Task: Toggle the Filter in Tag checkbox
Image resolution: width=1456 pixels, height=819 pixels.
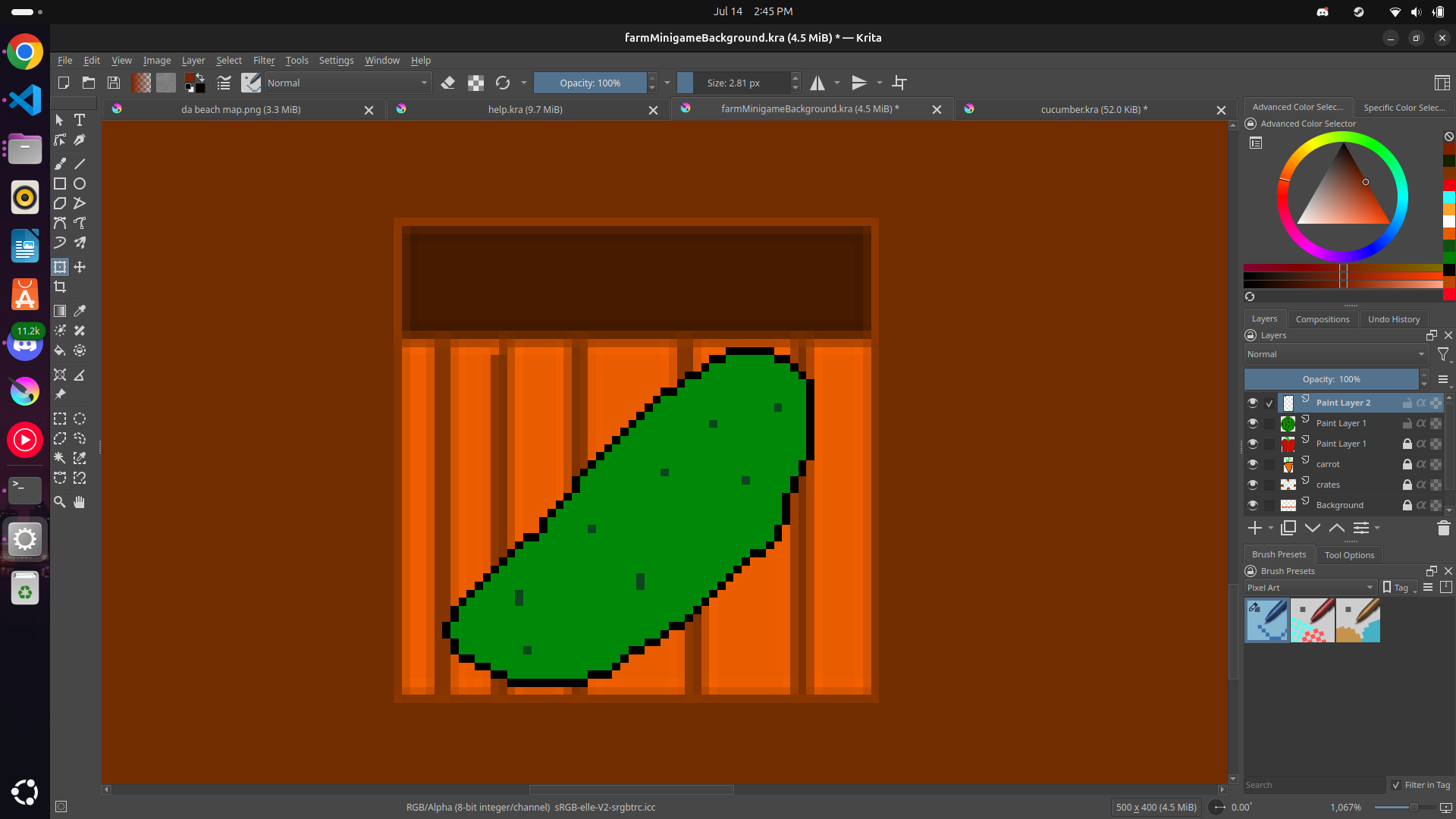Action: [1396, 785]
